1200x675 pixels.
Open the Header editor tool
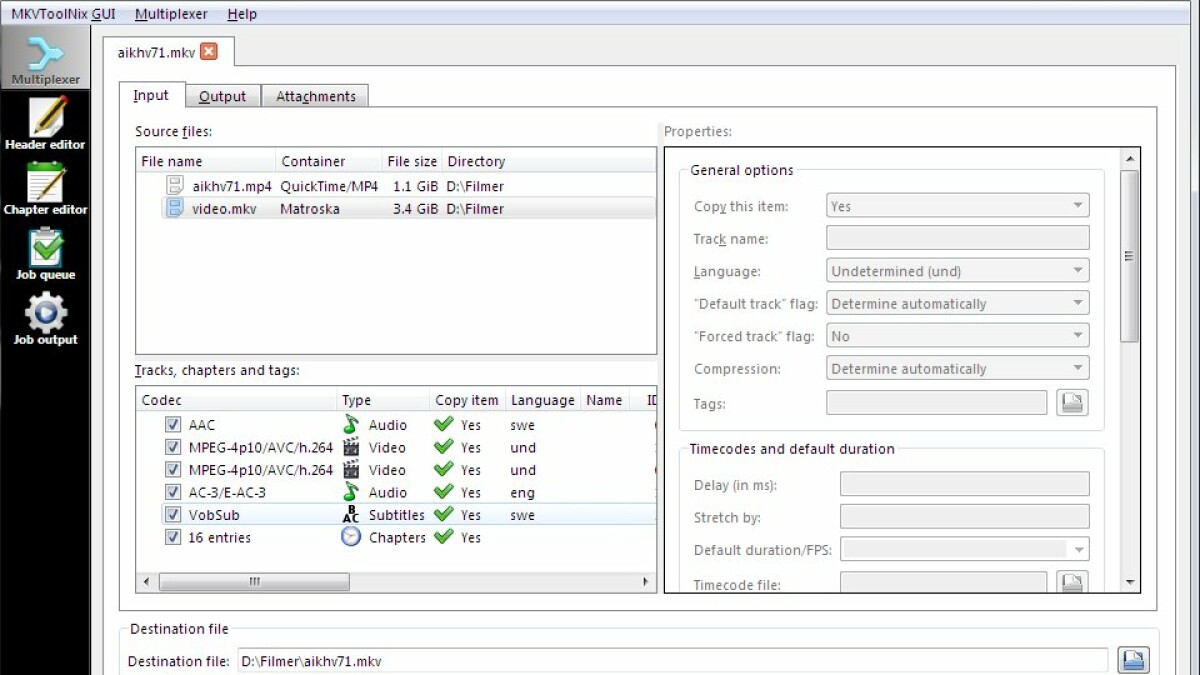[45, 123]
